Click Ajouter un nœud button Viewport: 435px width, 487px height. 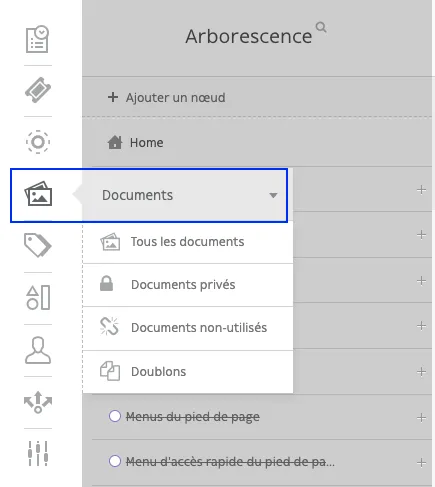click(x=166, y=97)
